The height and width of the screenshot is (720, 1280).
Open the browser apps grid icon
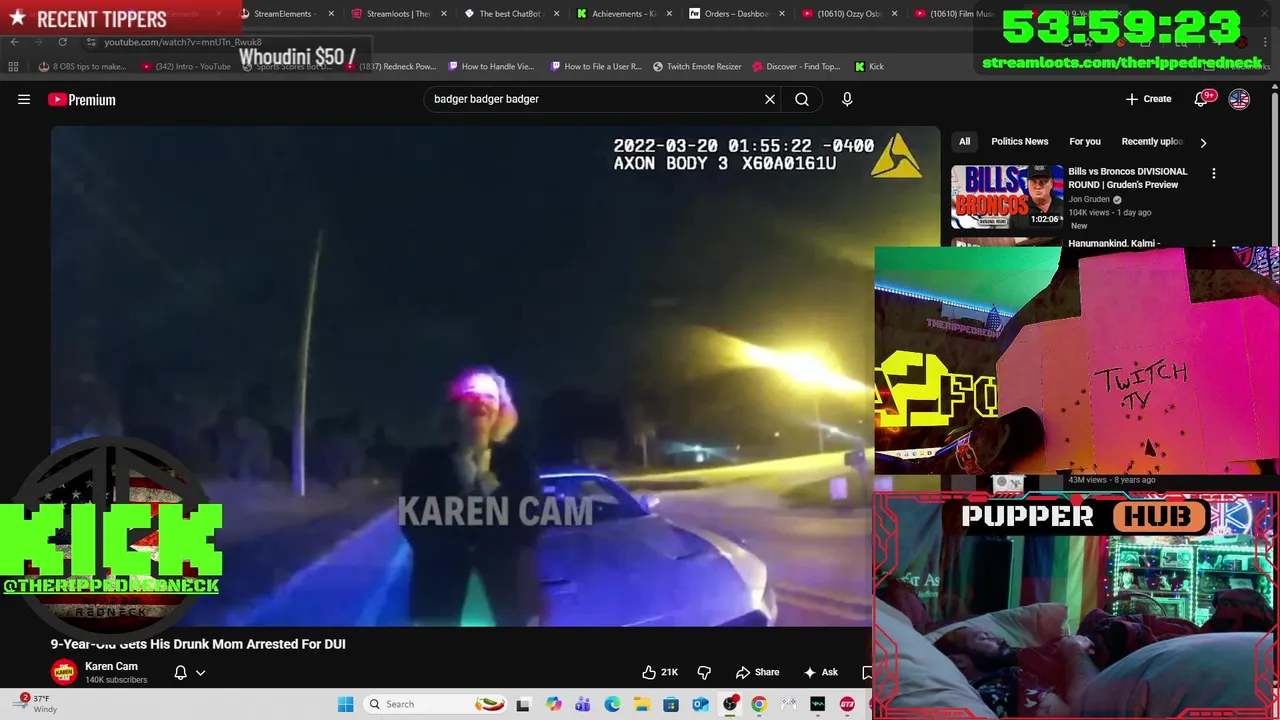point(13,66)
